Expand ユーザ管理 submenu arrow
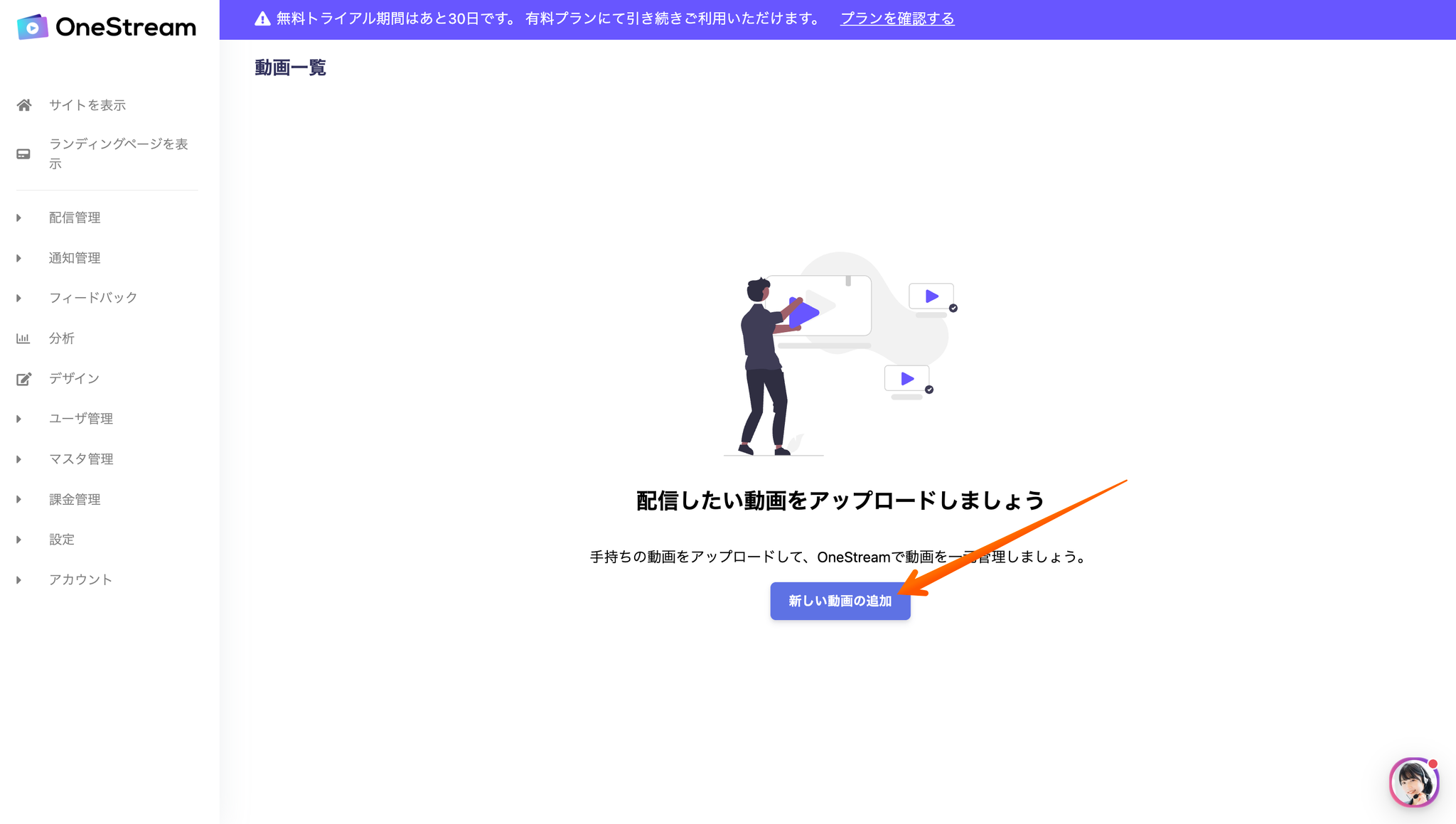Image resolution: width=1456 pixels, height=824 pixels. (19, 419)
